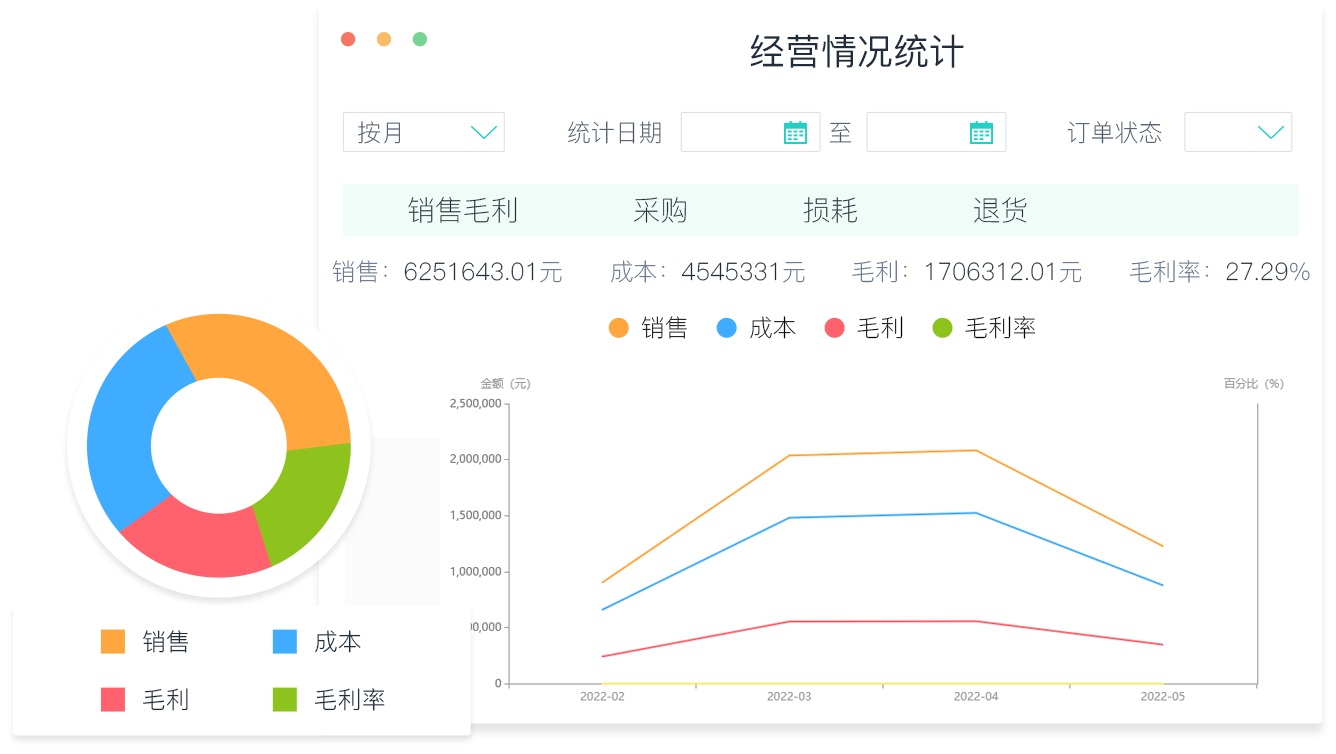Click the yellow traffic-light dot
Screen dimensions: 1336x754
(384, 38)
